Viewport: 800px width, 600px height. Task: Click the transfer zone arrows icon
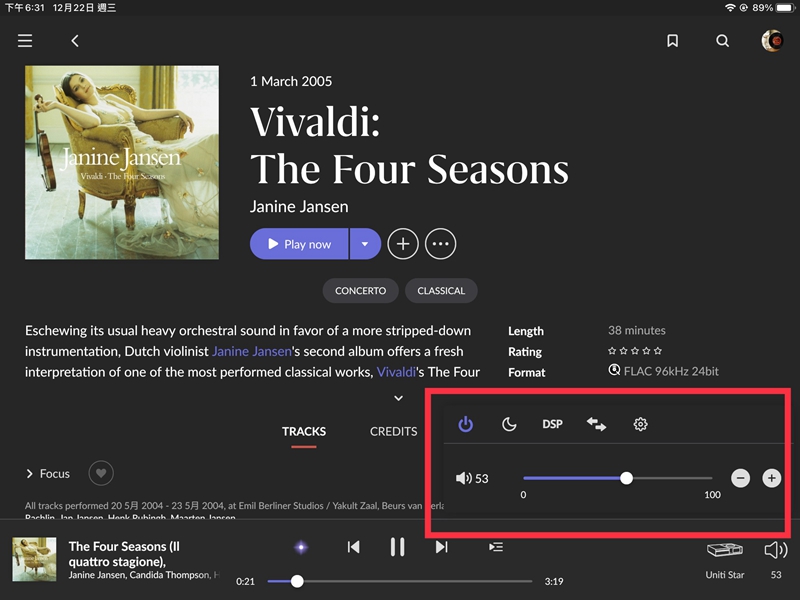[596, 424]
